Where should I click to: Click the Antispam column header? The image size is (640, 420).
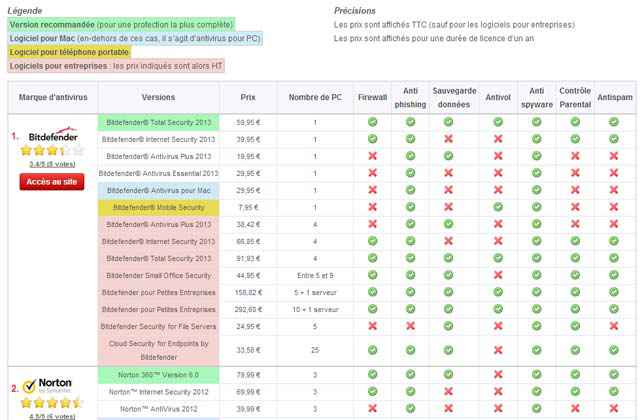(615, 97)
